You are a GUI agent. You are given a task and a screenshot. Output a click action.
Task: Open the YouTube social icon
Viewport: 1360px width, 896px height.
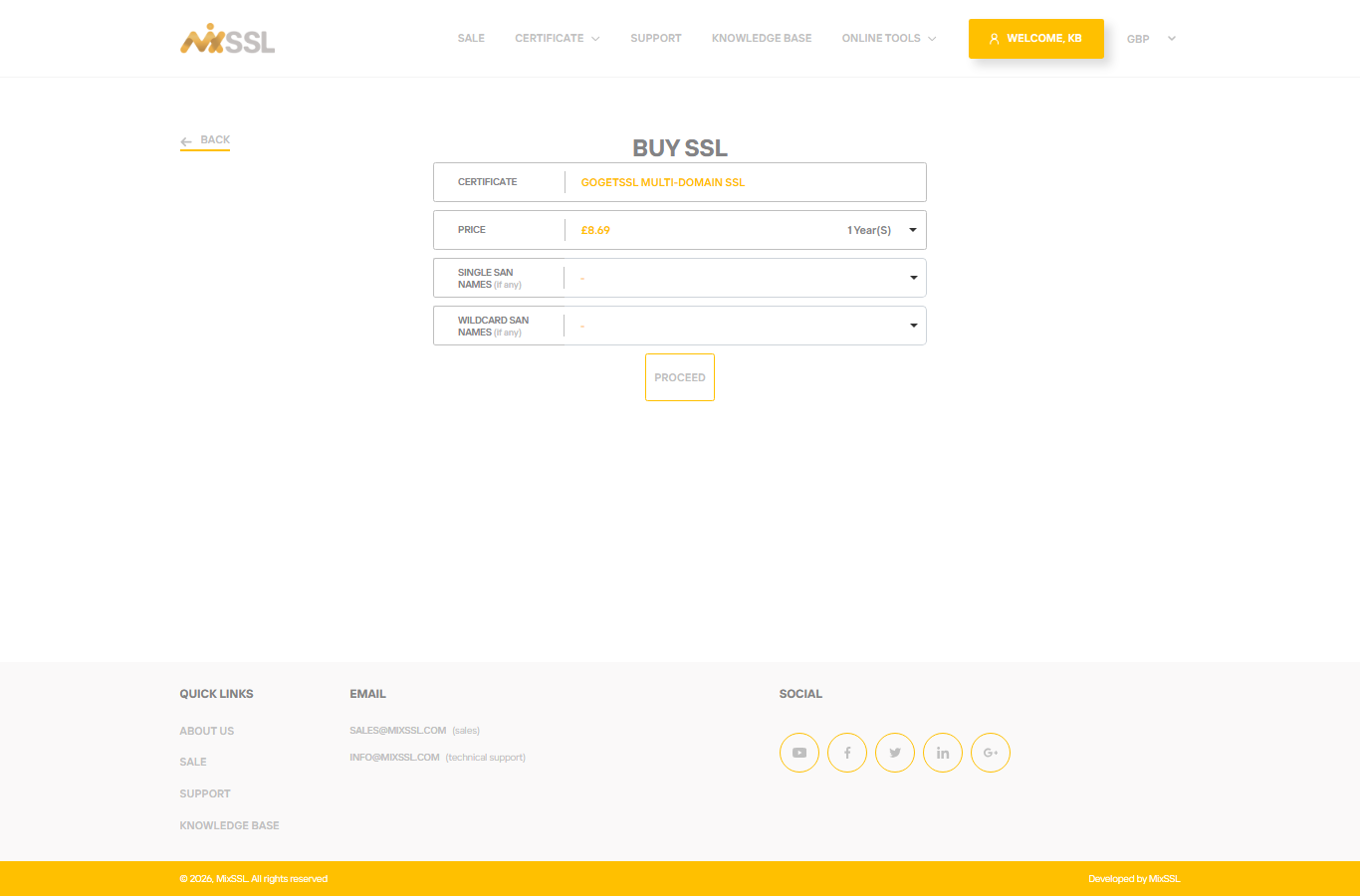(x=799, y=753)
